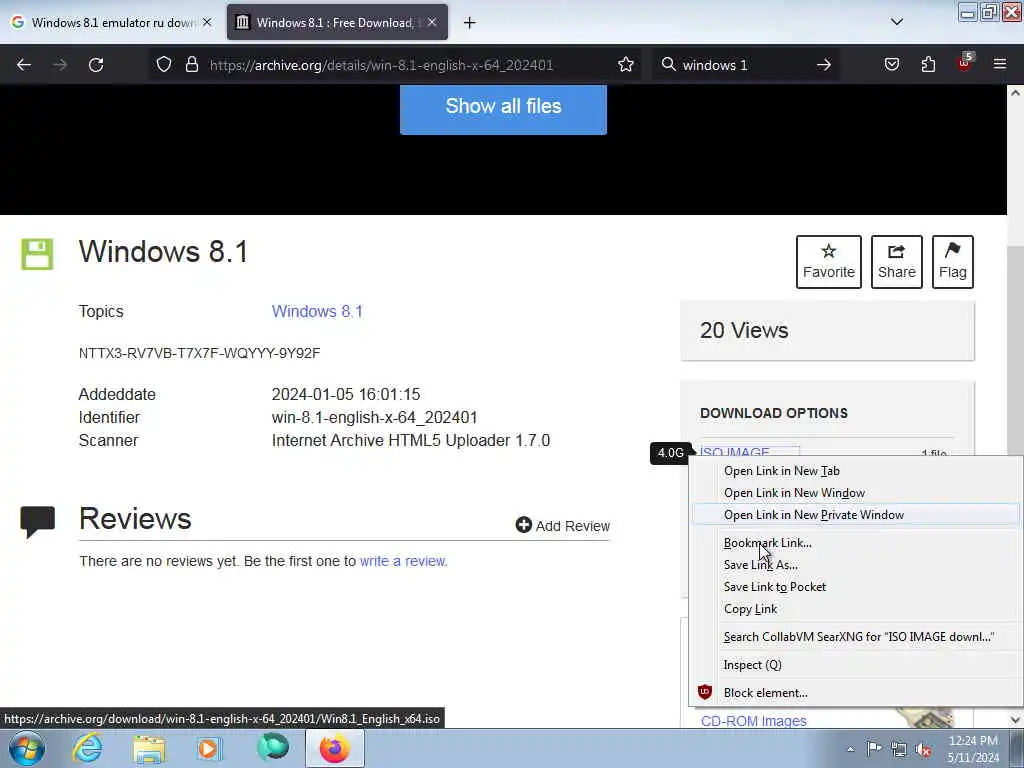Viewport: 1024px width, 768px height.
Task: Click the Action Center flag tray icon
Action: click(x=874, y=749)
